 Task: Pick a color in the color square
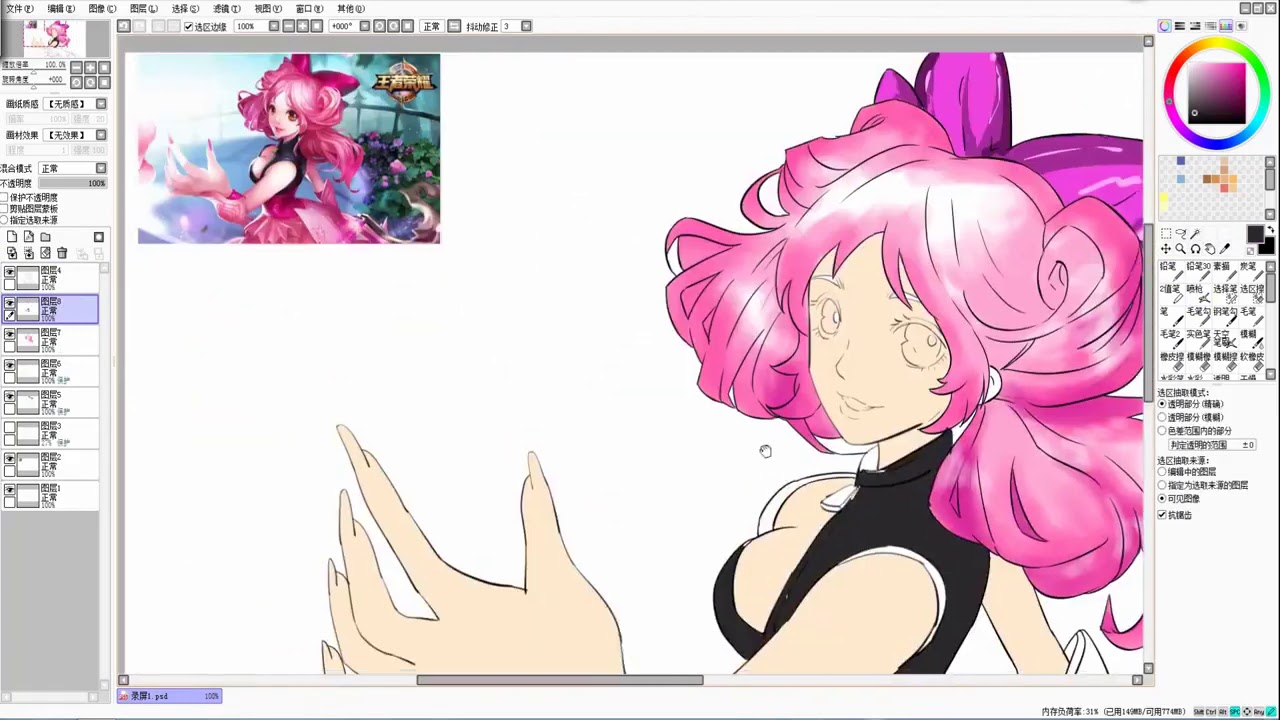coord(1217,93)
